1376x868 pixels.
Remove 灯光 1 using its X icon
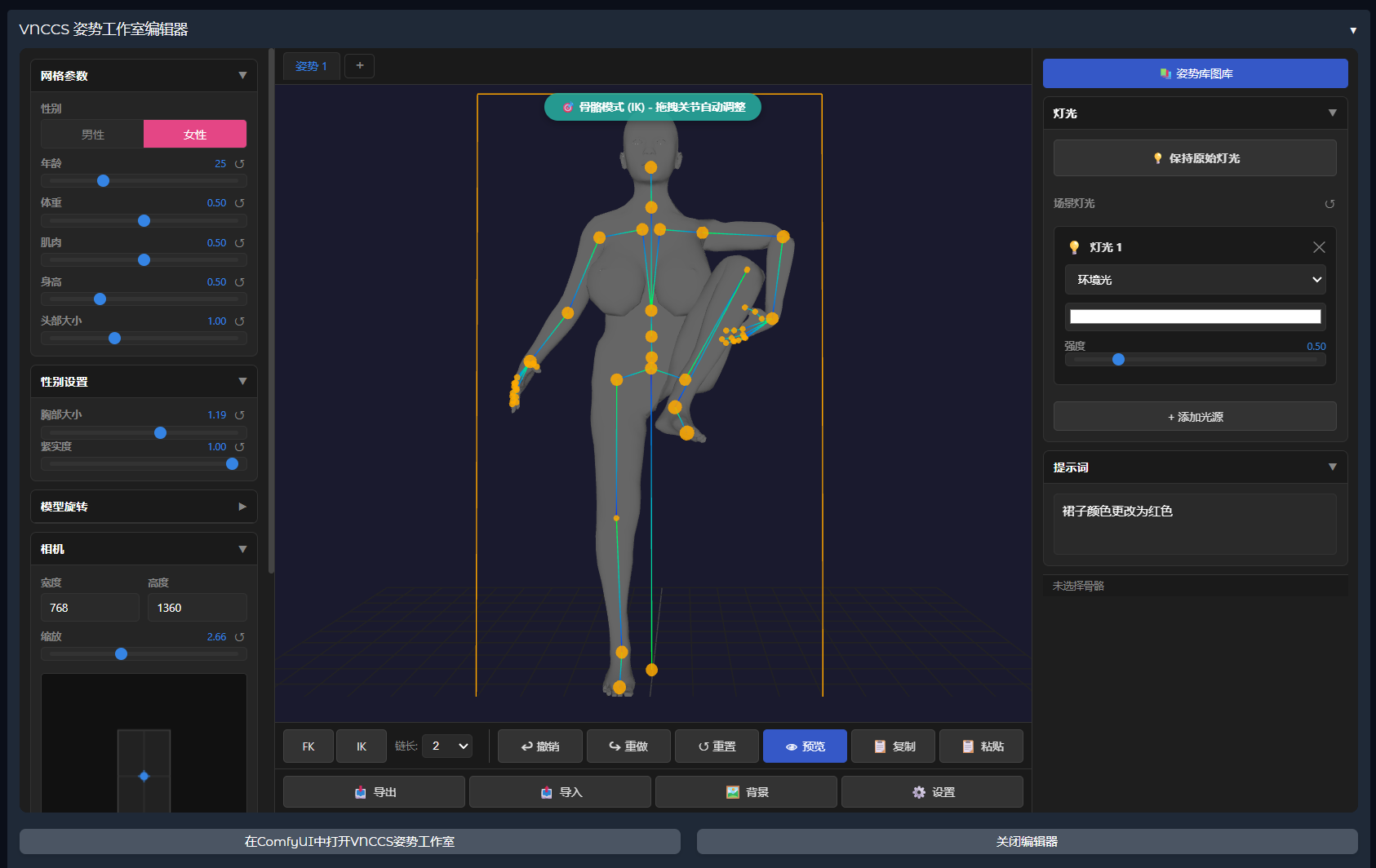pyautogui.click(x=1319, y=247)
